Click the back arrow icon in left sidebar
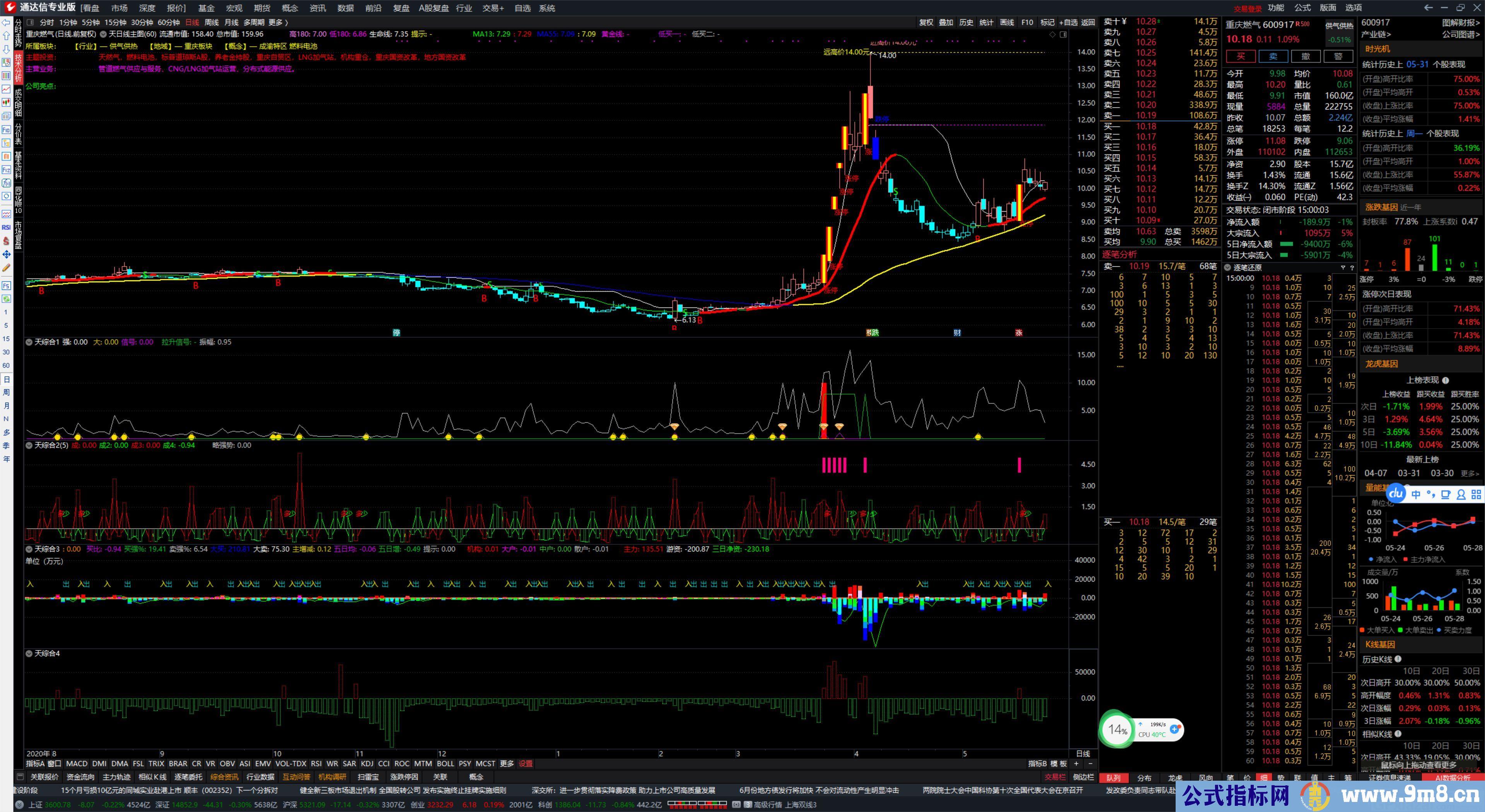 click(x=6, y=22)
